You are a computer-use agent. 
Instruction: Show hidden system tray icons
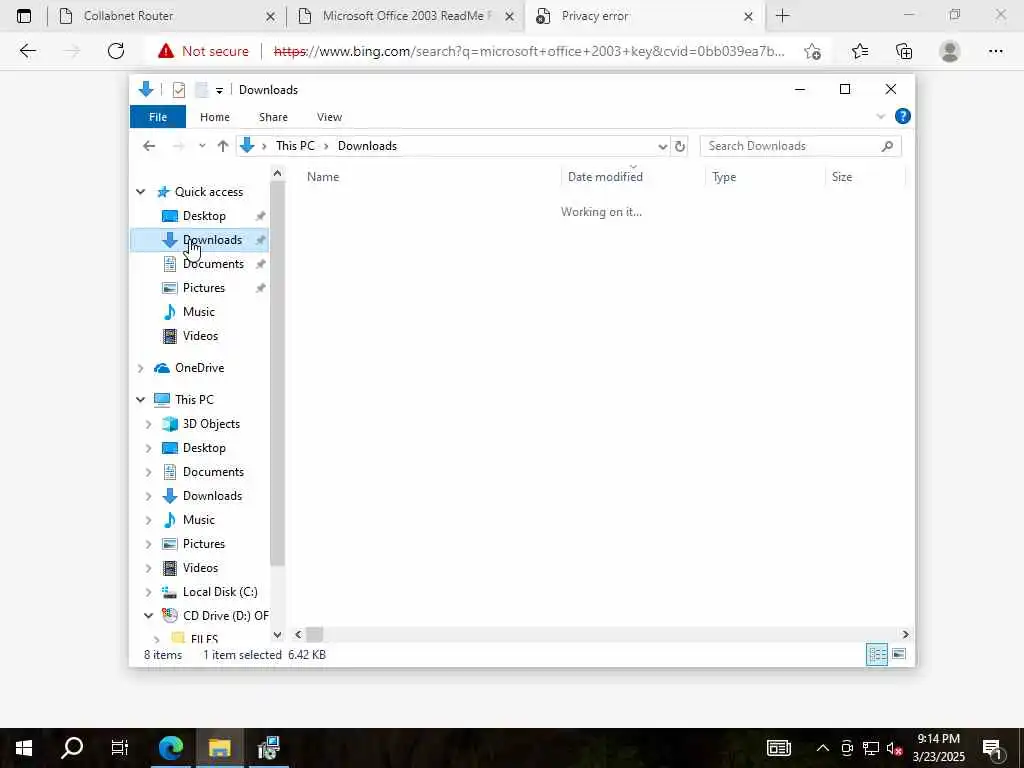[x=823, y=748]
